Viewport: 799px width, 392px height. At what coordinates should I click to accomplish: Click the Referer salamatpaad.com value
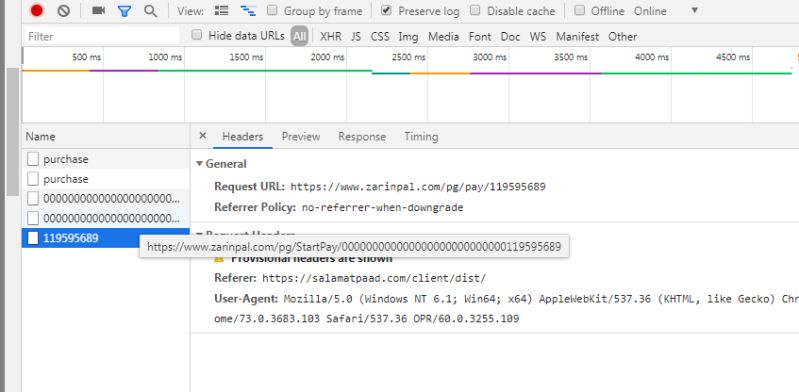[x=374, y=278]
